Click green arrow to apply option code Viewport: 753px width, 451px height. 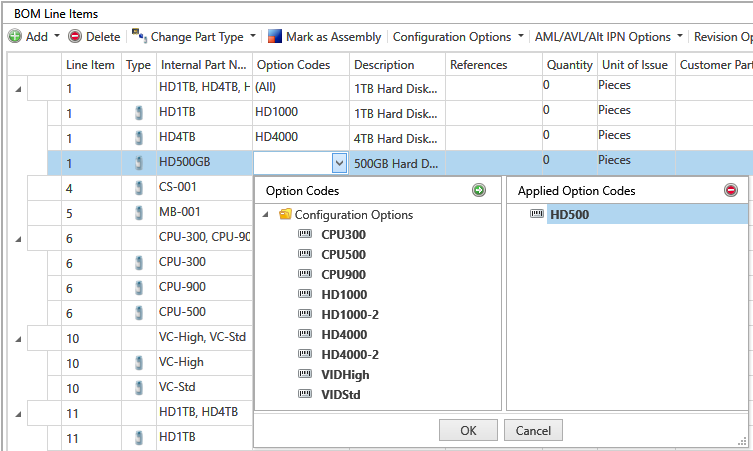tap(478, 190)
